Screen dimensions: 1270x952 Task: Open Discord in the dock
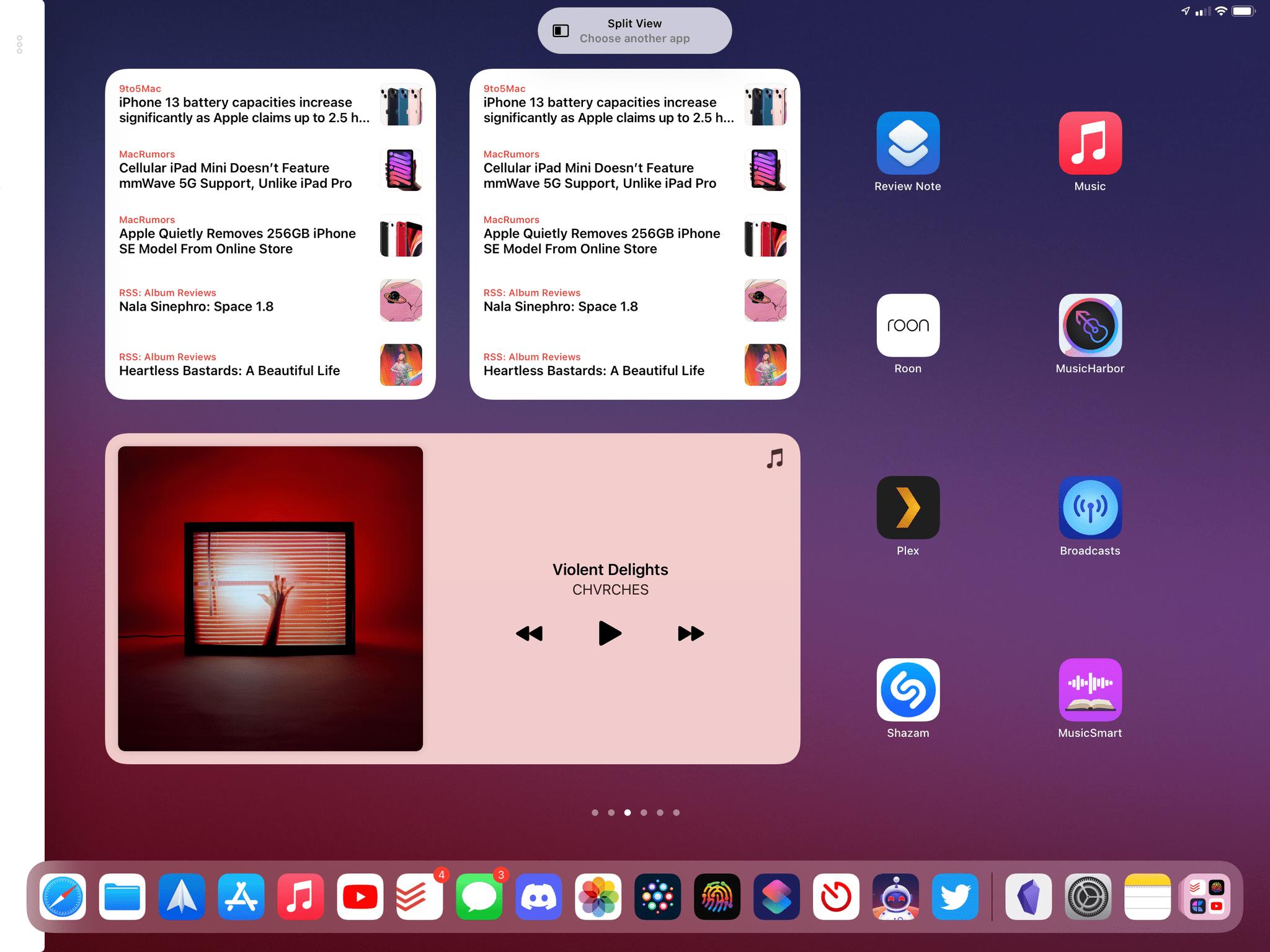pyautogui.click(x=539, y=897)
